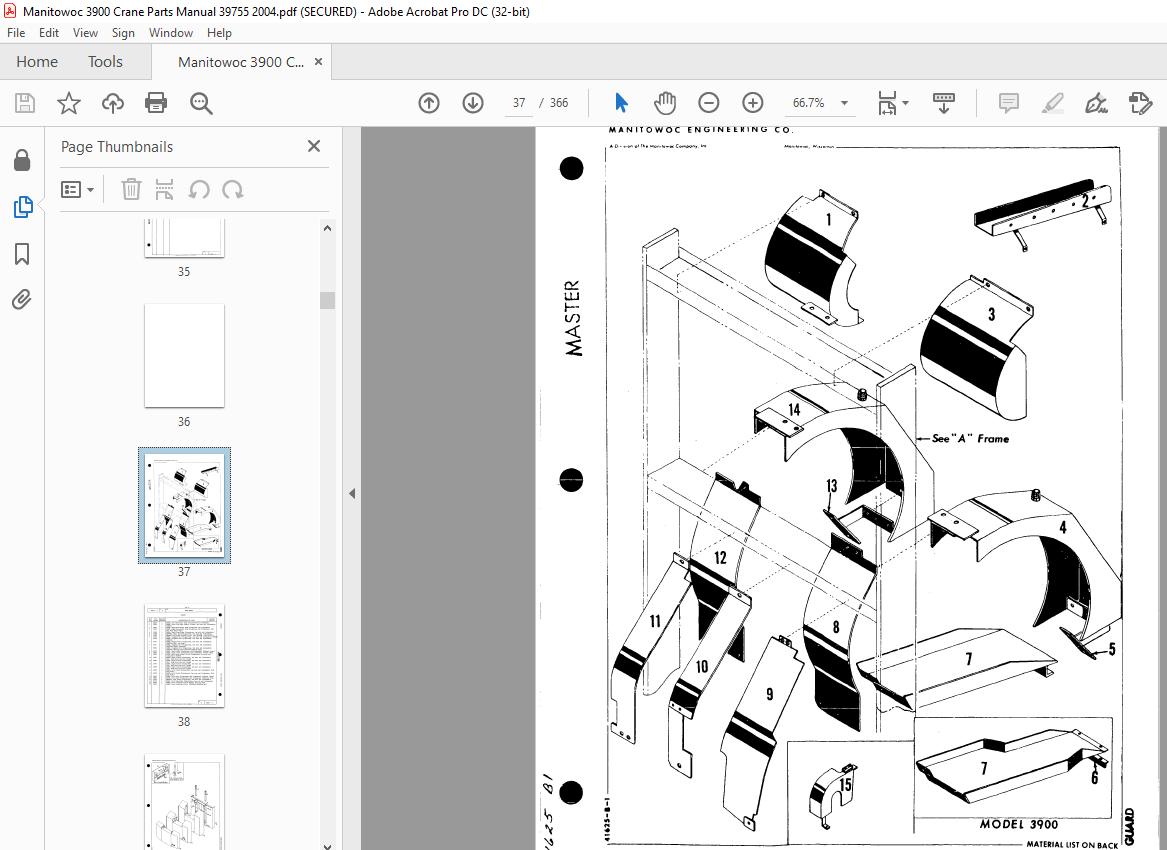
Task: Click delete pages trash icon
Action: [131, 190]
